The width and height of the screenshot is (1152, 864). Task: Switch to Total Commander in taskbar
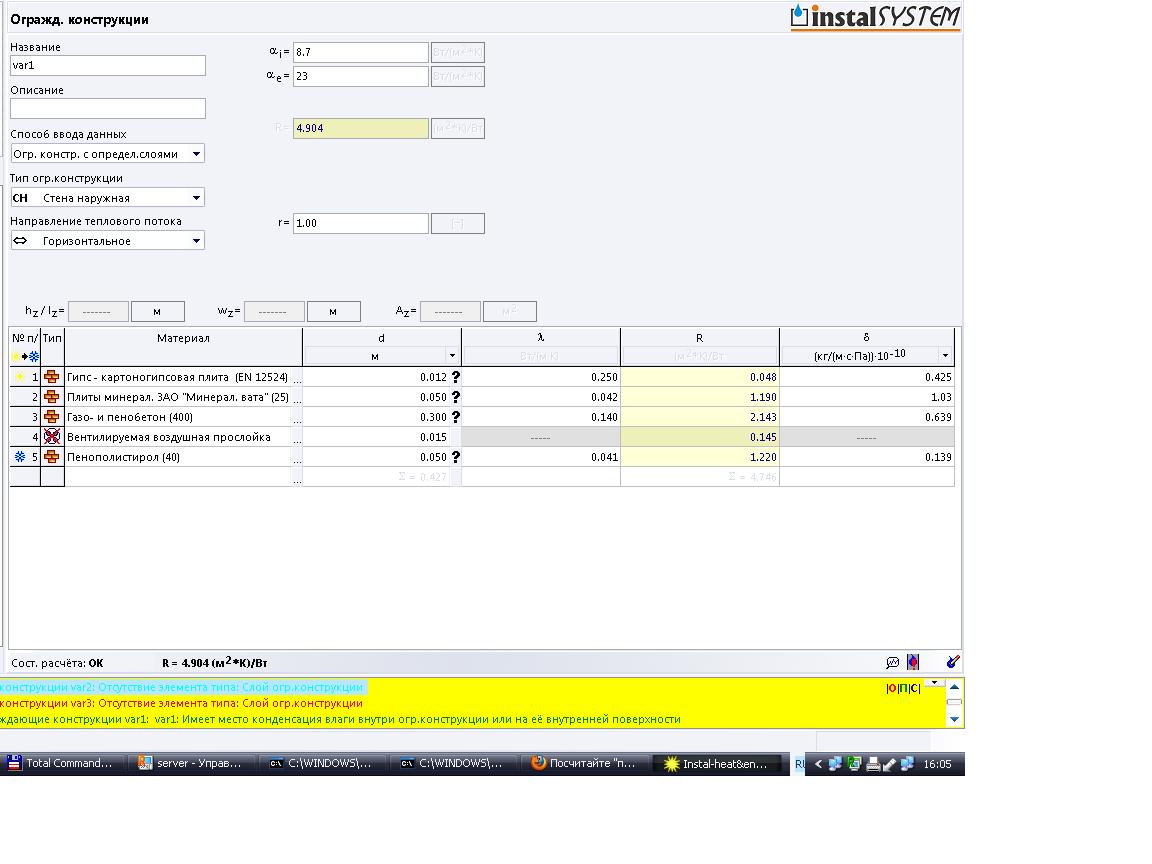click(x=62, y=763)
